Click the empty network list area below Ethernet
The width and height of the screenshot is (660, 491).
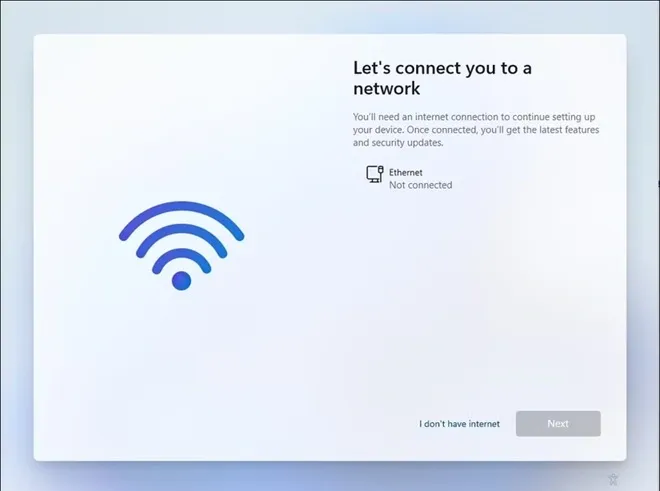coord(476,295)
